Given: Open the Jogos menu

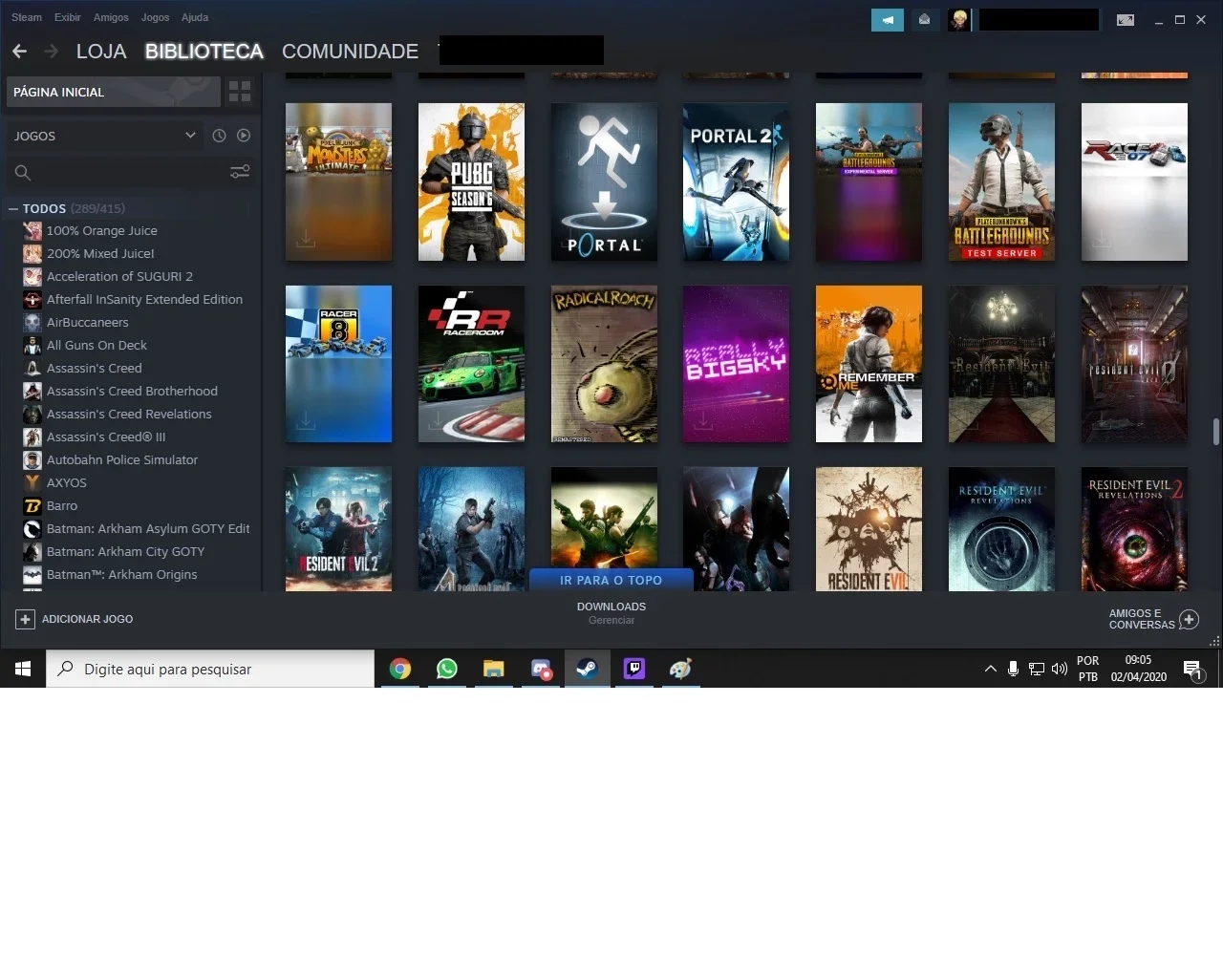Looking at the screenshot, I should tap(155, 17).
